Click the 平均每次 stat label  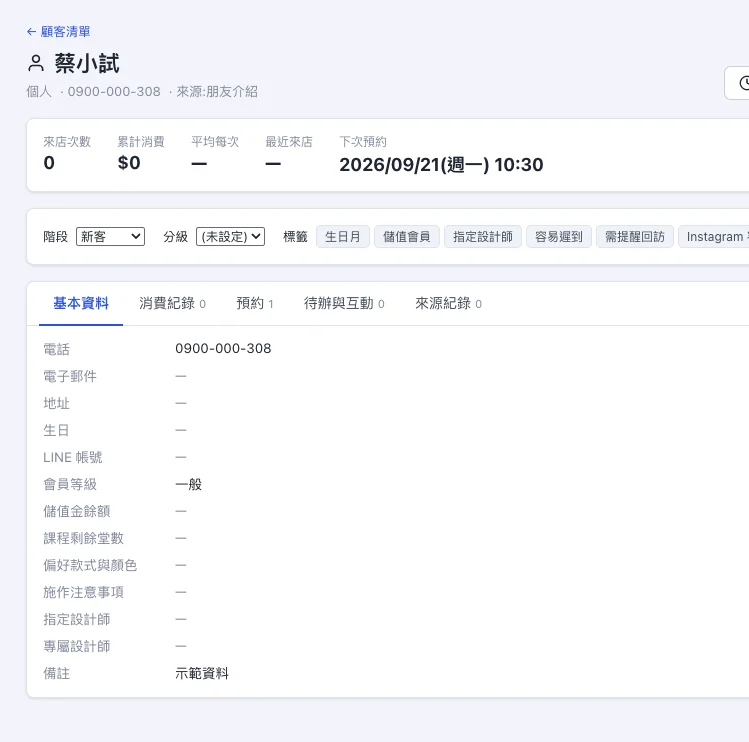click(215, 141)
